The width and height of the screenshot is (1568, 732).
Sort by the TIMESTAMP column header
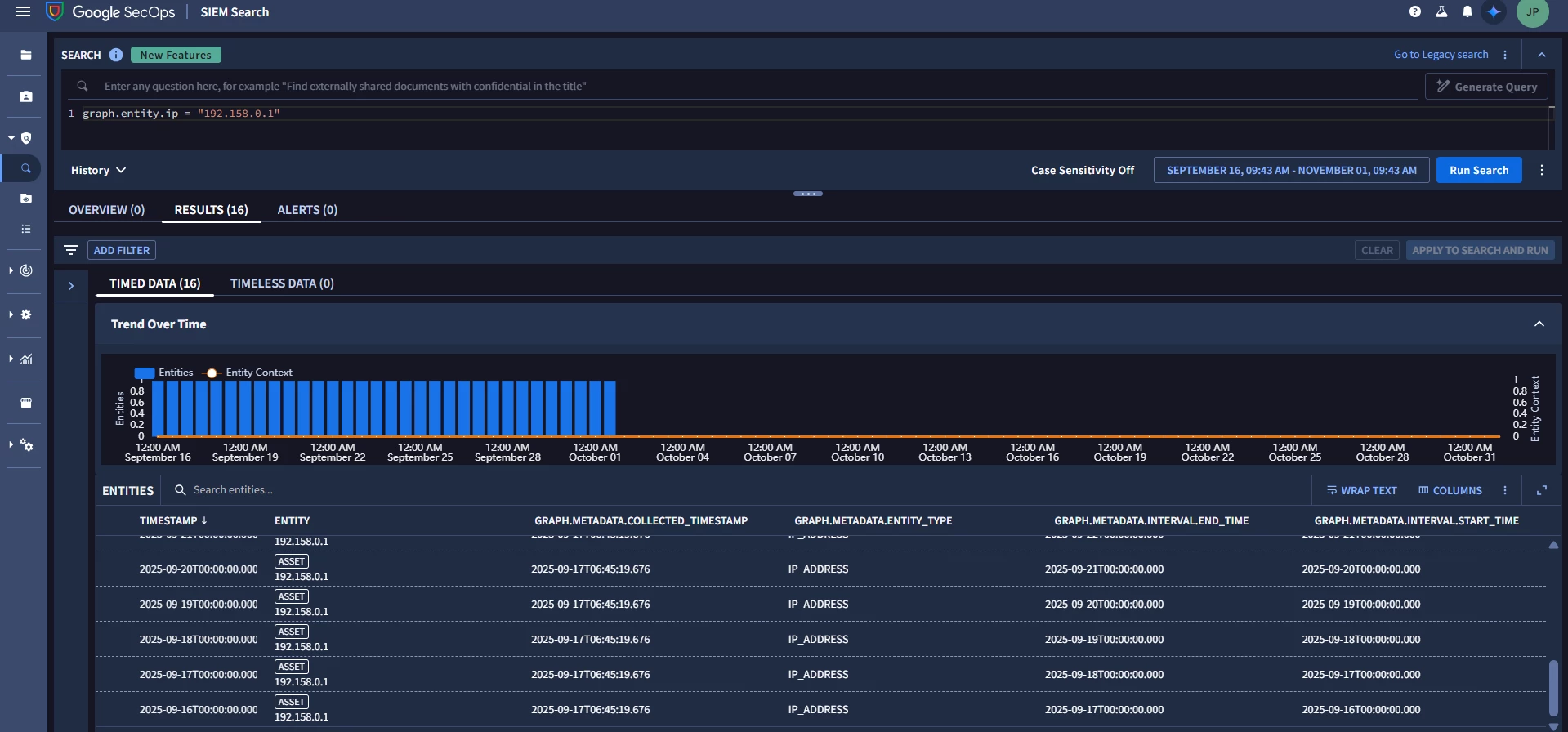pyautogui.click(x=173, y=520)
